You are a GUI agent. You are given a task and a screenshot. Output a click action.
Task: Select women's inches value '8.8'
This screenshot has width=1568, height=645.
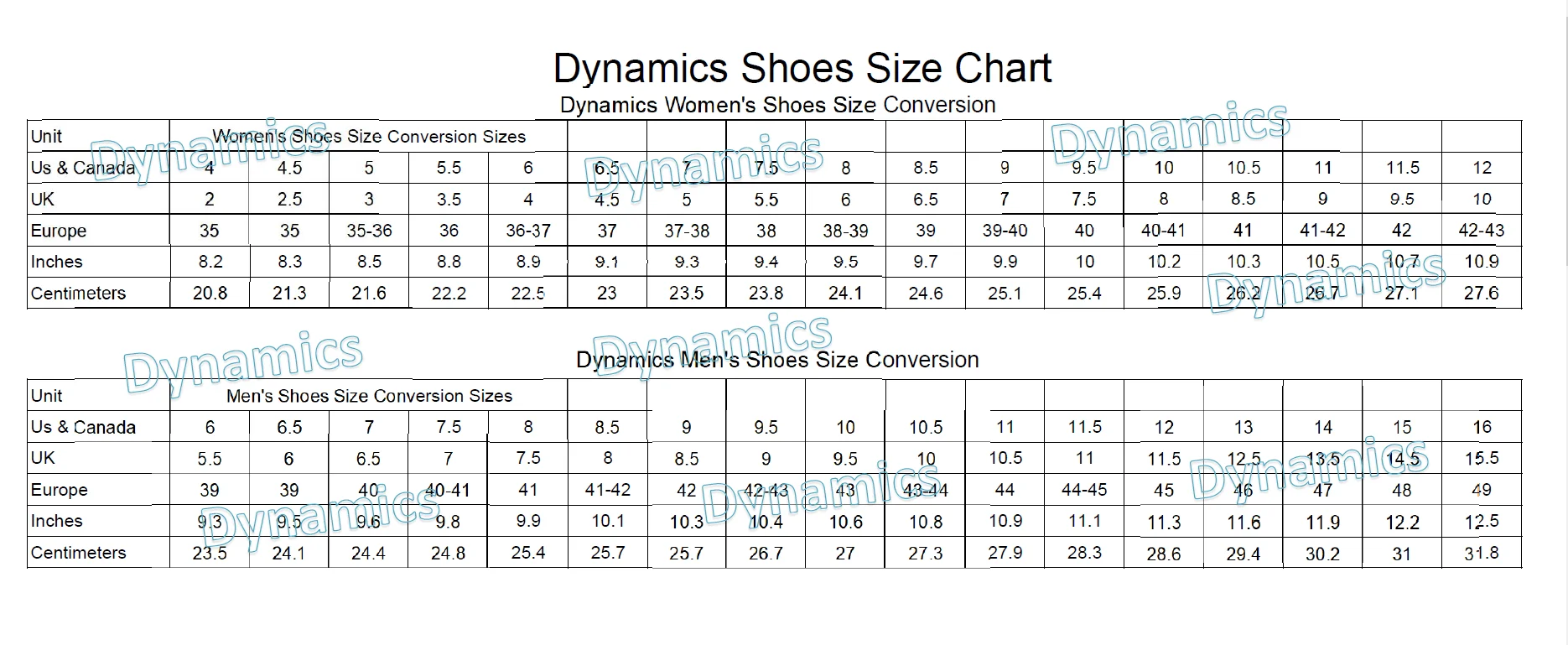449,262
